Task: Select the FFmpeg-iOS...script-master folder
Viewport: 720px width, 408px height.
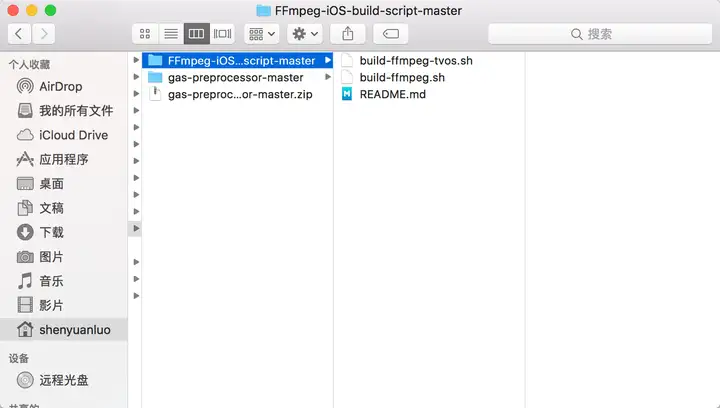Action: click(237, 61)
